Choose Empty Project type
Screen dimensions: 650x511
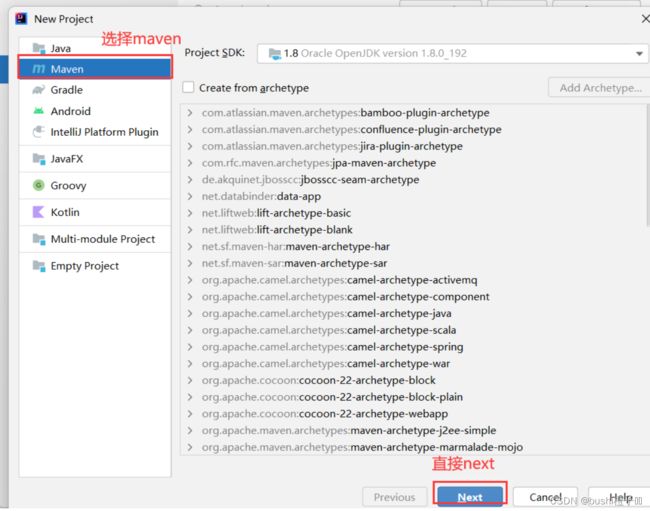click(x=95, y=266)
